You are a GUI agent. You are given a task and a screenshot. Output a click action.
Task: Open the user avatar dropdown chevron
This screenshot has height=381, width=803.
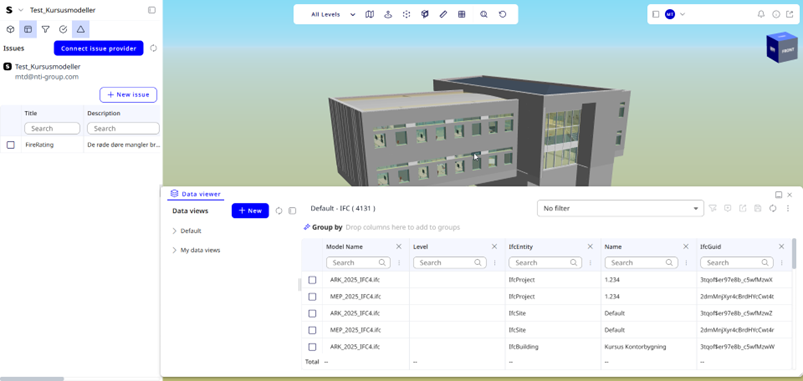point(682,14)
